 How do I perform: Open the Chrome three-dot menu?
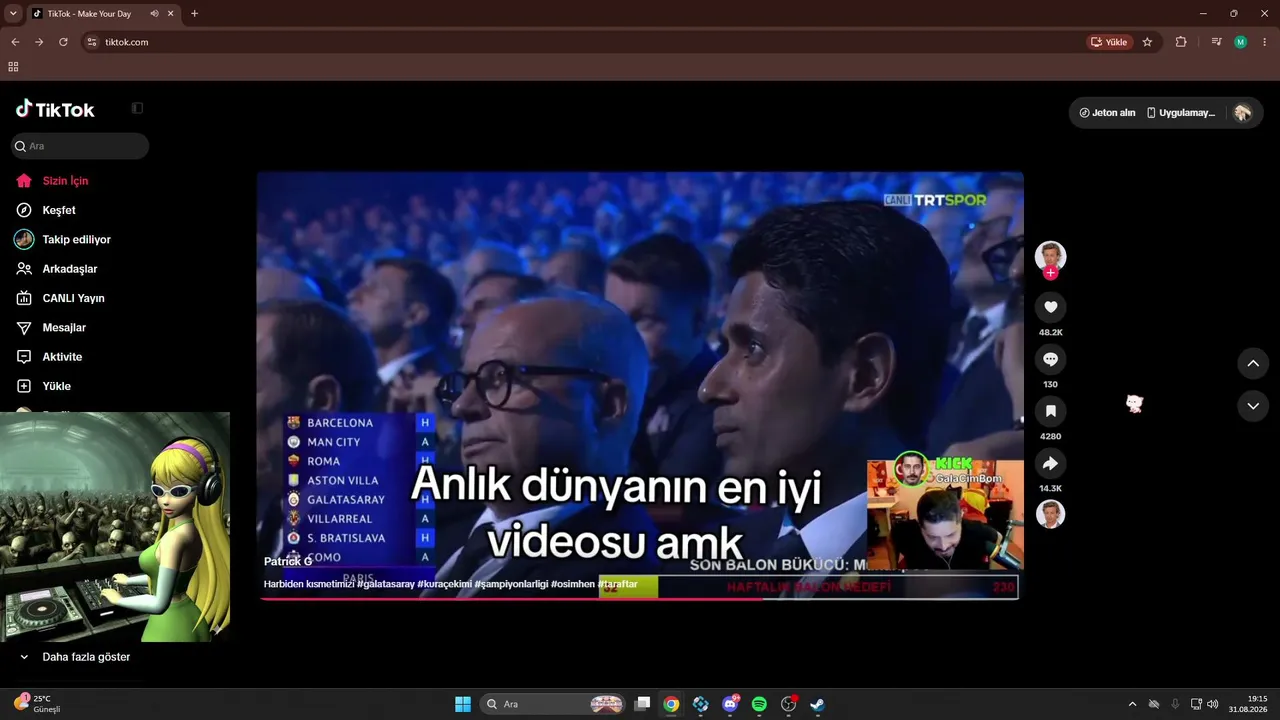tap(1264, 42)
